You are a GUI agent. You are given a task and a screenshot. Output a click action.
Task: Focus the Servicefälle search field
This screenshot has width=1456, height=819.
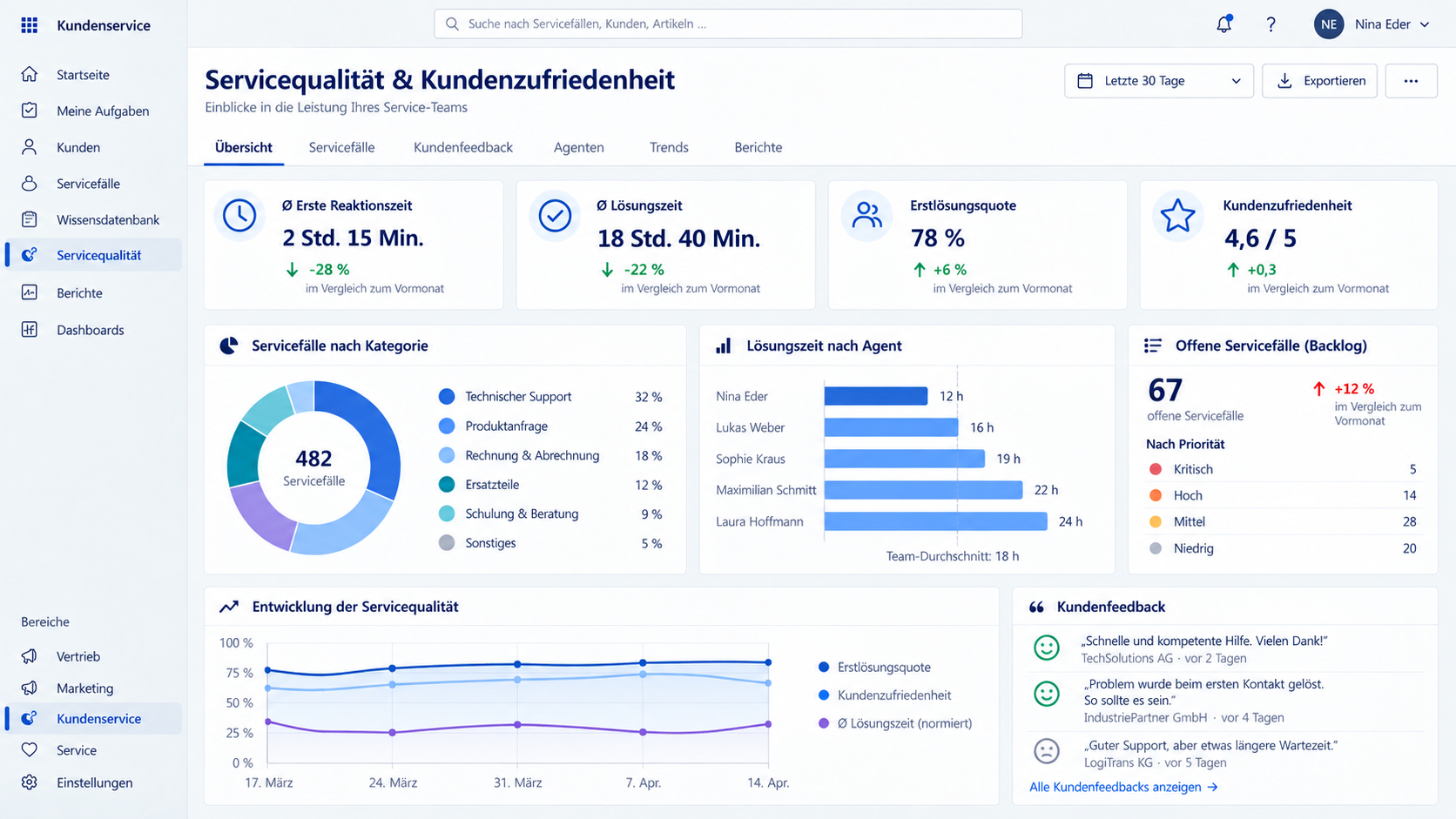tap(728, 23)
